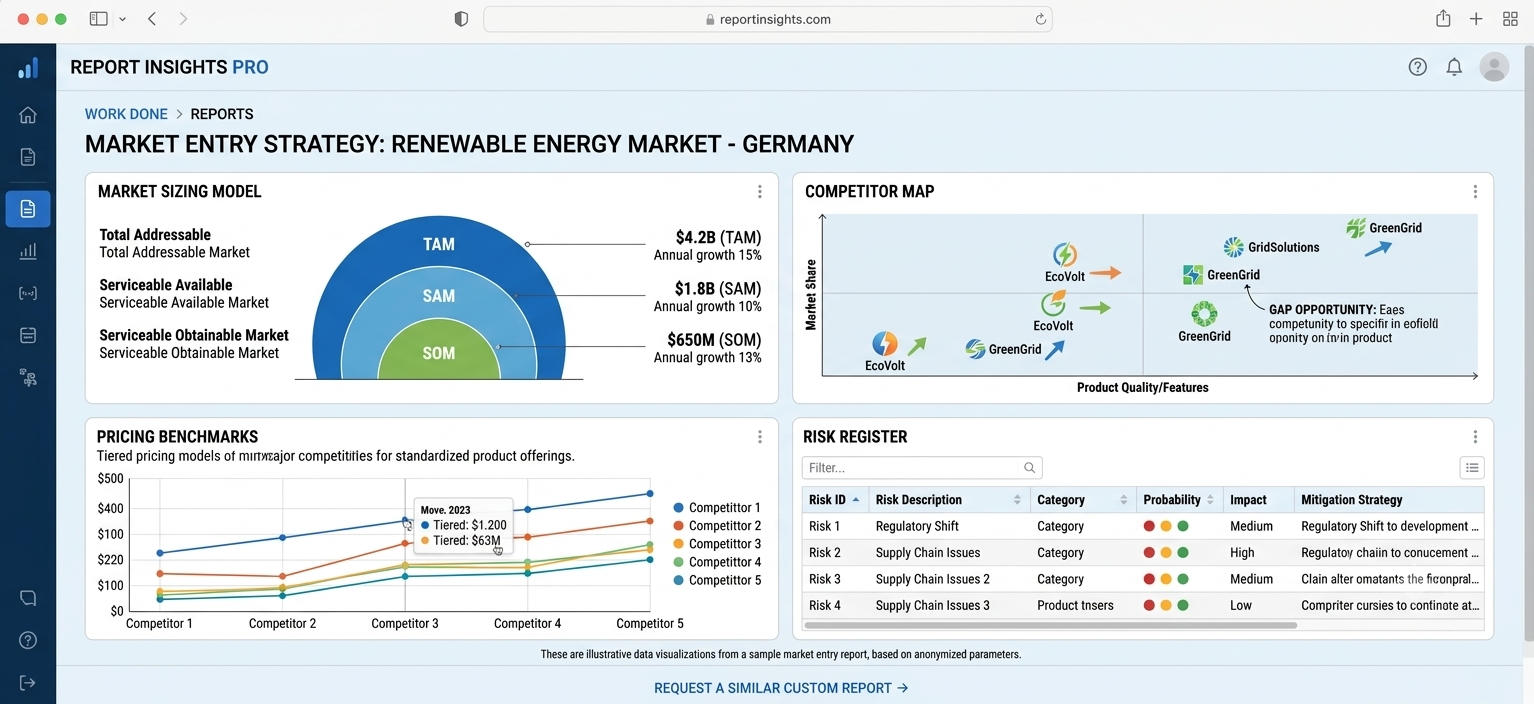
Task: Toggle Competitor 1 in the chart legend
Action: point(717,508)
